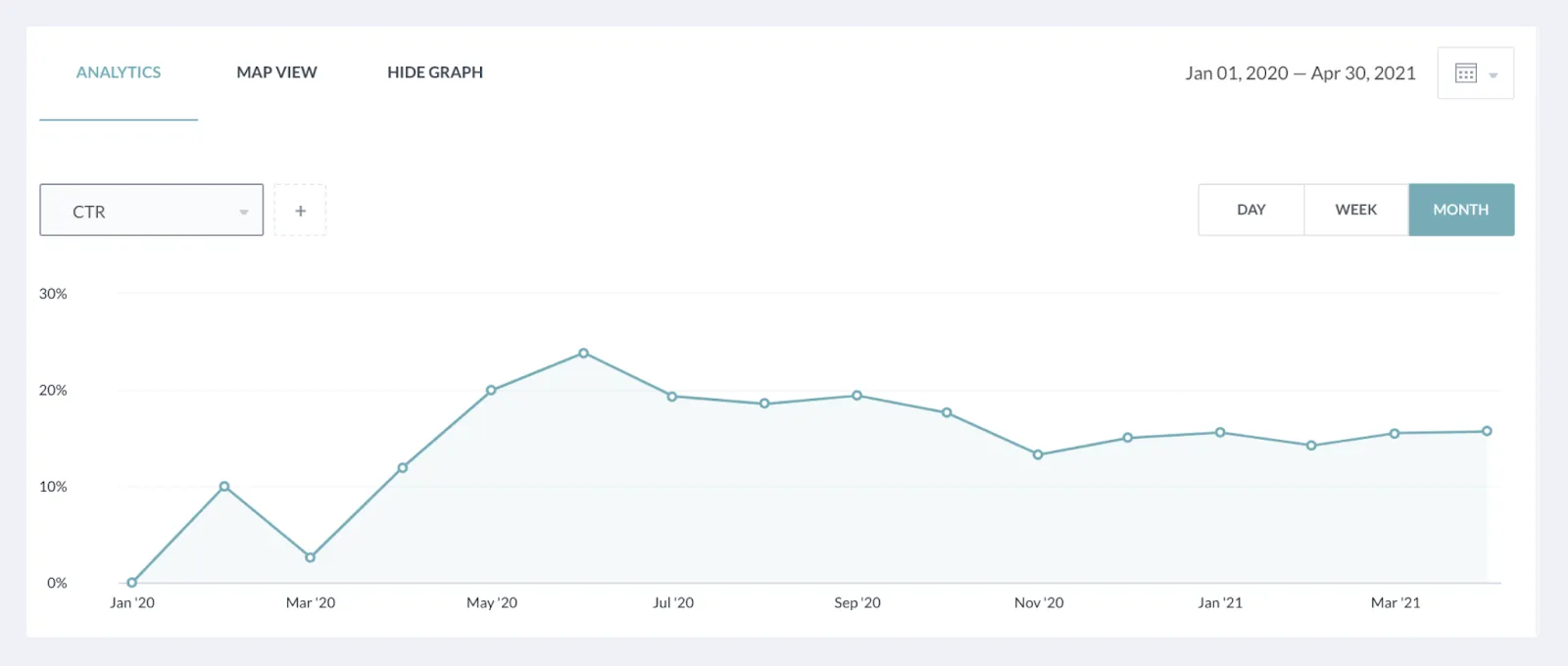Viewport: 1568px width, 666px height.
Task: Switch to Map View tab
Action: click(x=276, y=72)
